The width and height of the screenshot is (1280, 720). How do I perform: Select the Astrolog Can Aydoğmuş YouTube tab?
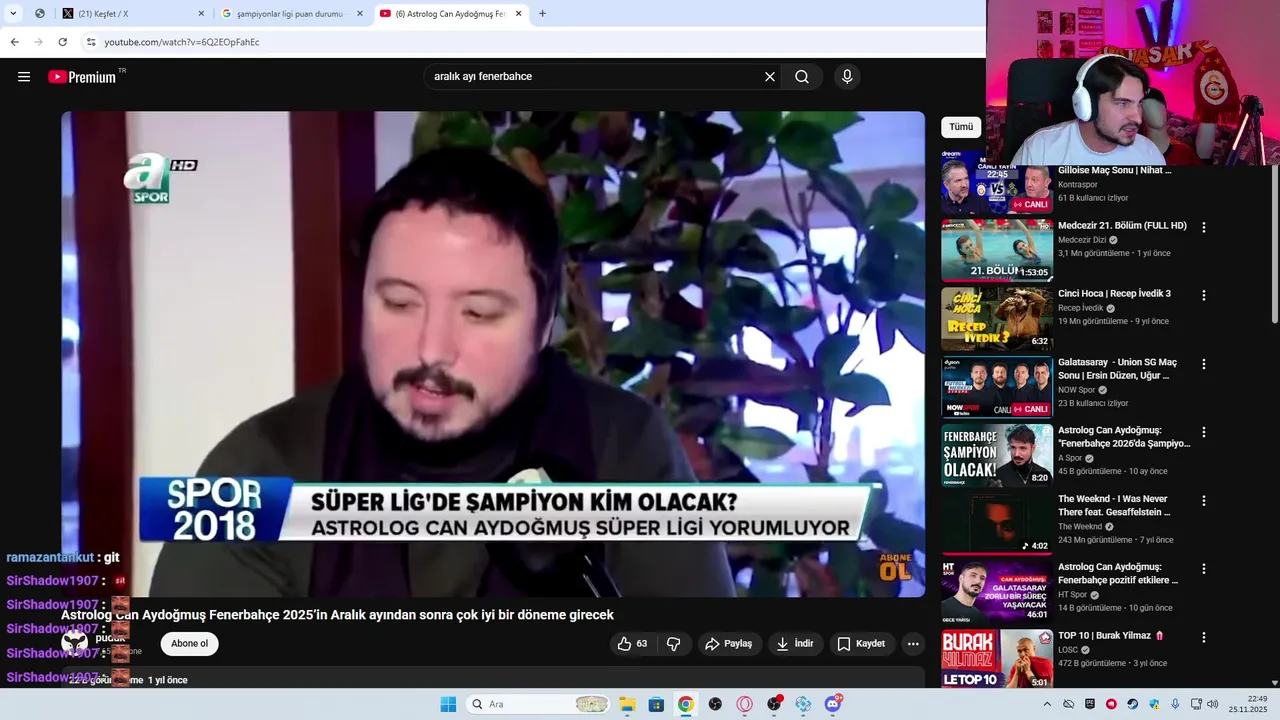(x=450, y=14)
